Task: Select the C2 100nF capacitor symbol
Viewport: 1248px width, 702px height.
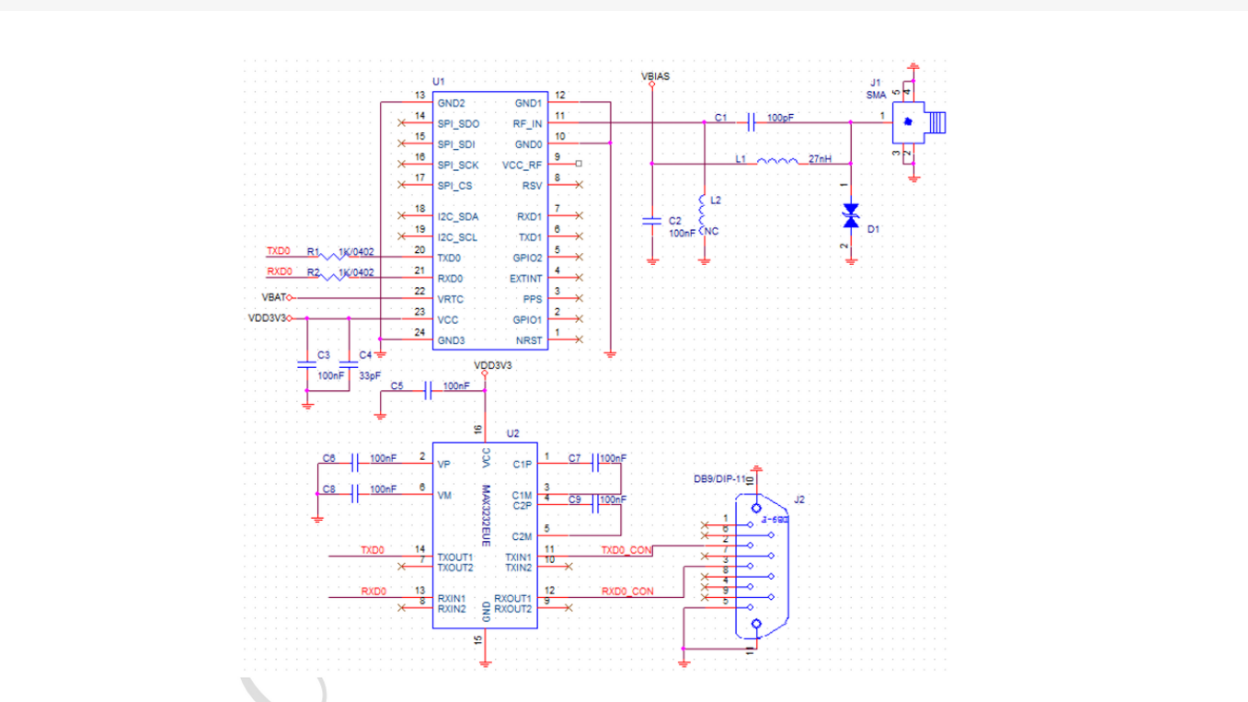Action: [652, 219]
